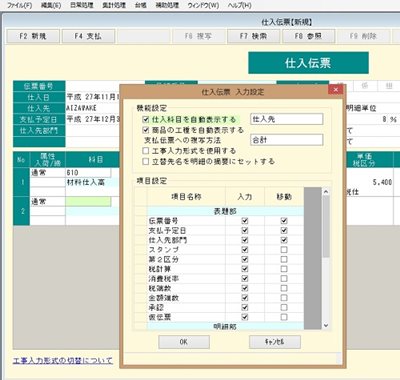Check 移動 for the 税計算 row
Screen dimensions: 400x380
[284, 269]
